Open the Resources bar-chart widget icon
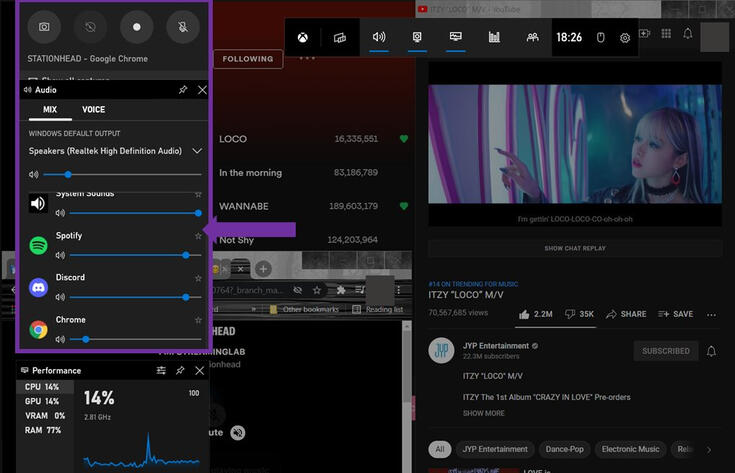 pyautogui.click(x=494, y=37)
